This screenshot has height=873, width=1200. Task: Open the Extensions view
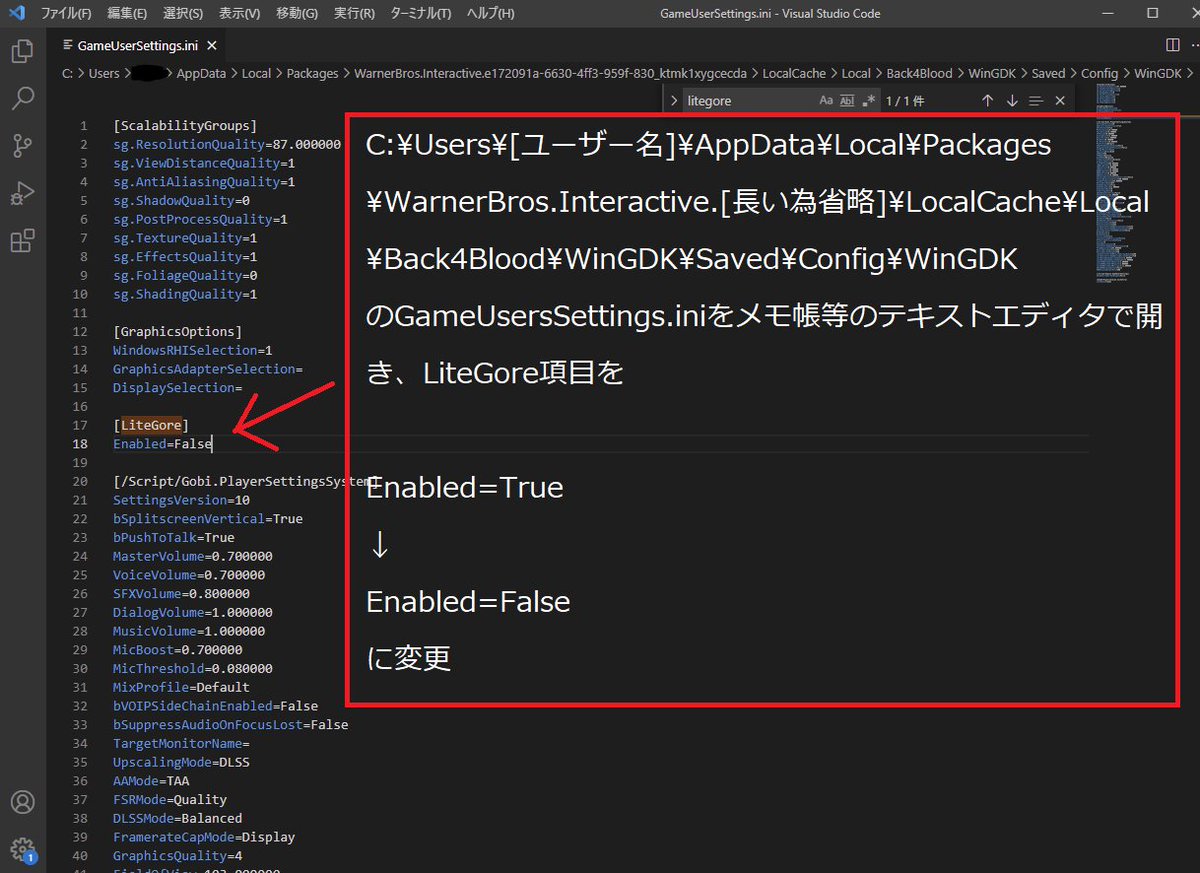[22, 241]
